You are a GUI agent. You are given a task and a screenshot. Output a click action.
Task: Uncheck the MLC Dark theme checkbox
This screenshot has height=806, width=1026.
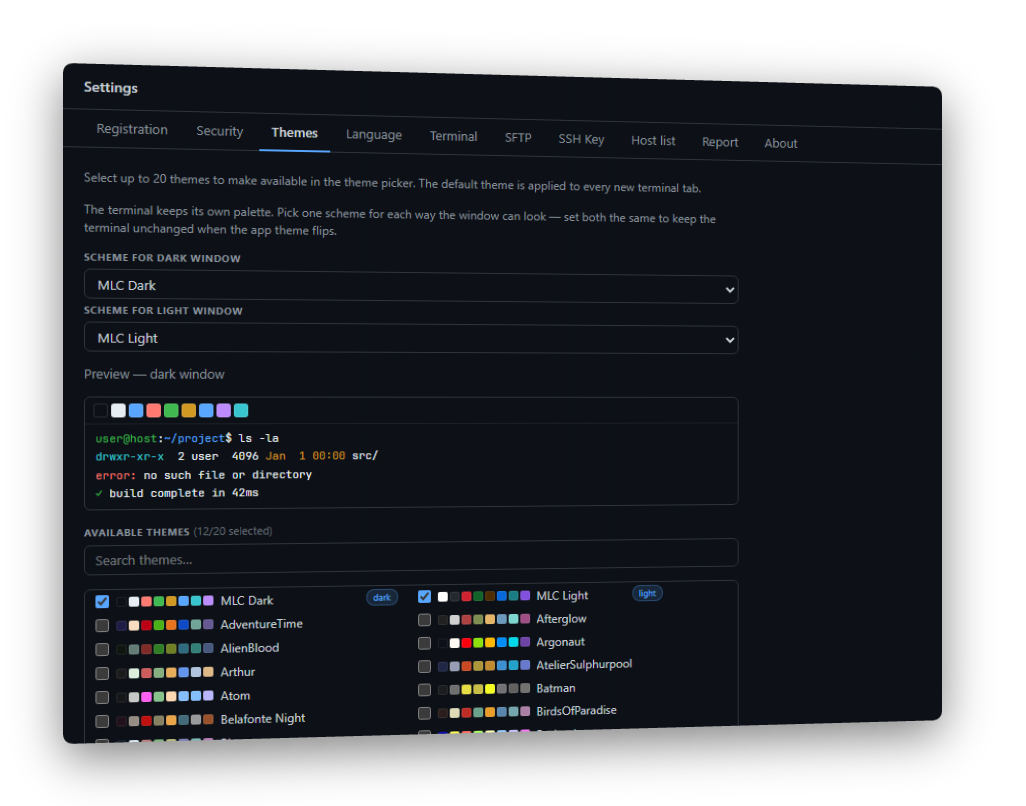pyautogui.click(x=102, y=601)
